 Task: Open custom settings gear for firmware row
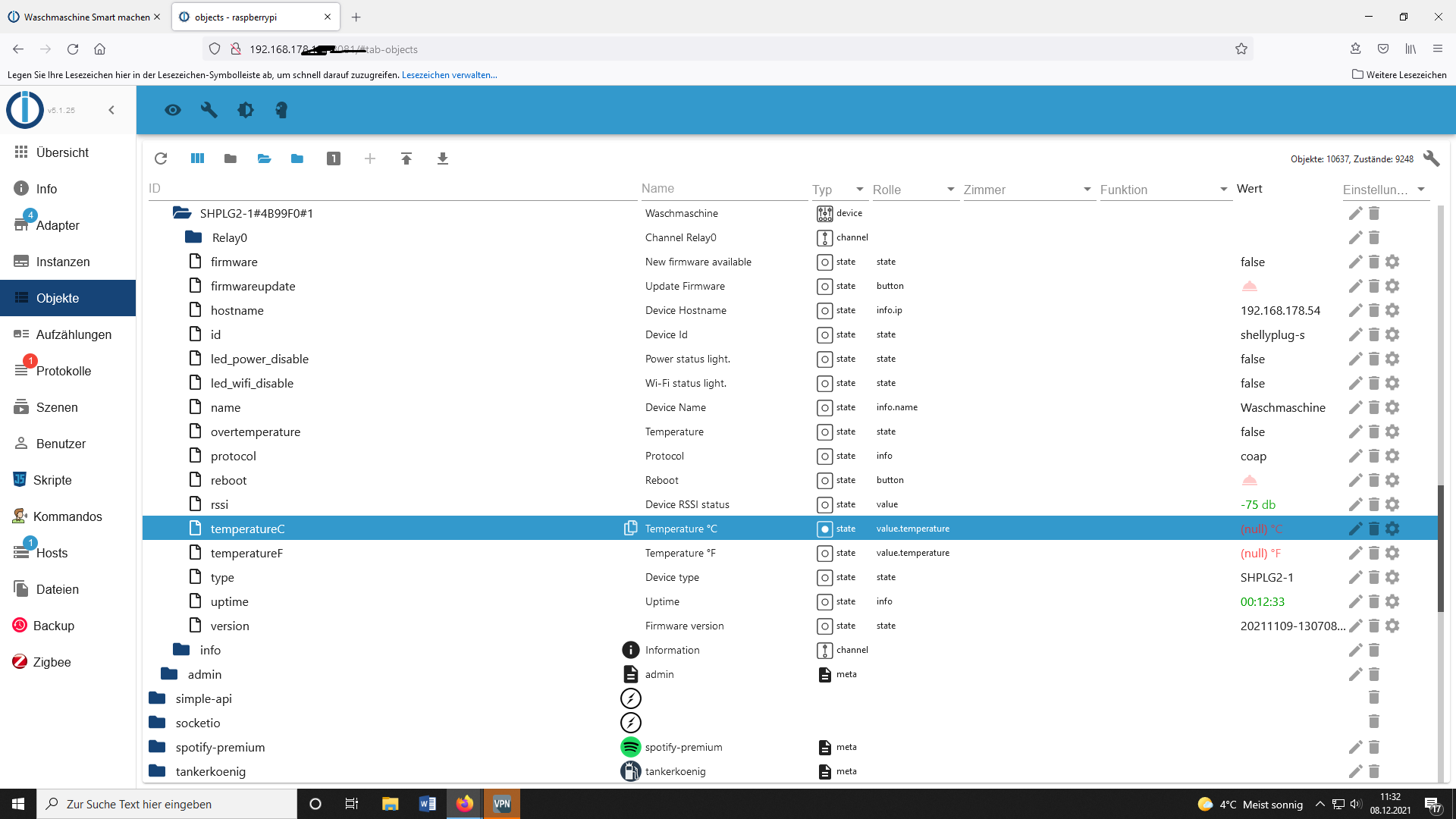[1392, 262]
